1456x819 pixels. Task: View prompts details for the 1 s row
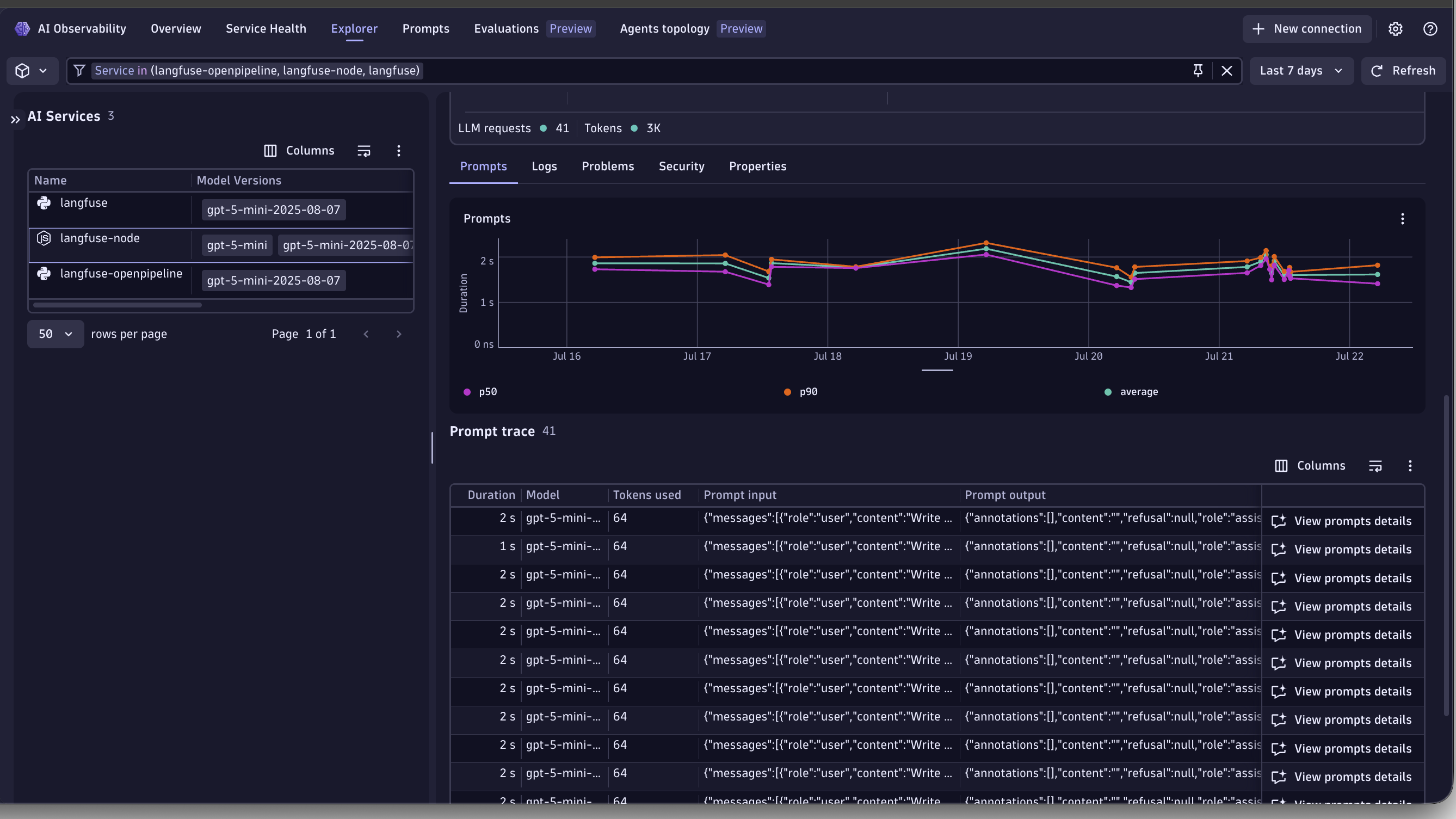click(1341, 550)
